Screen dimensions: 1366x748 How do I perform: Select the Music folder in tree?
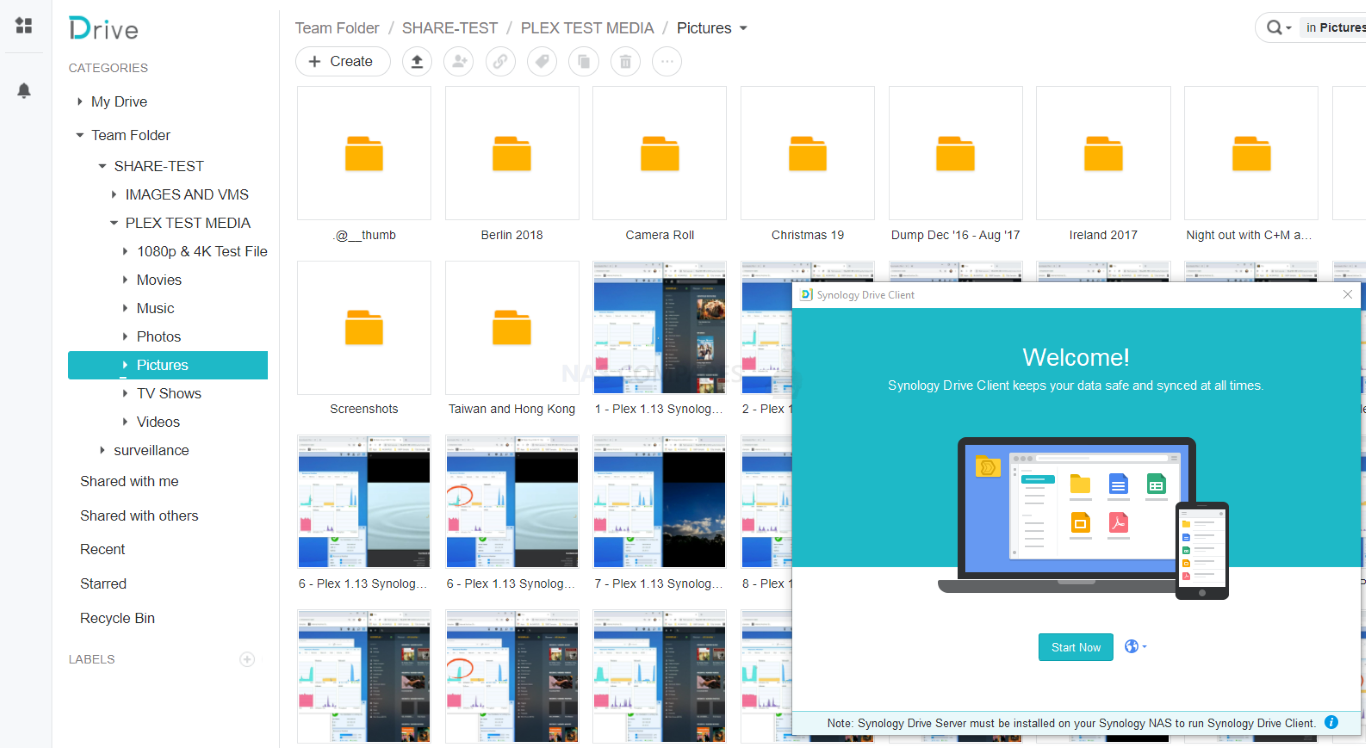(155, 308)
